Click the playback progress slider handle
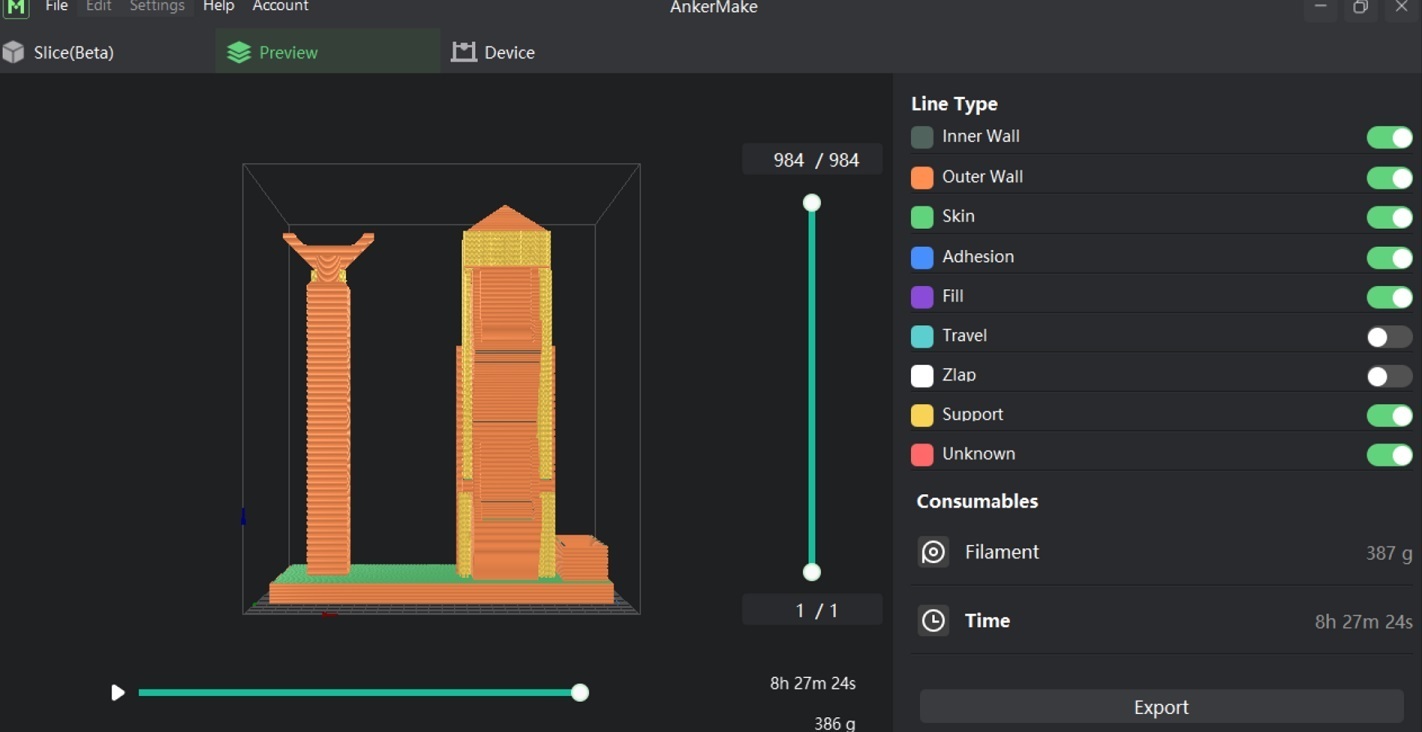The image size is (1422, 732). point(580,692)
